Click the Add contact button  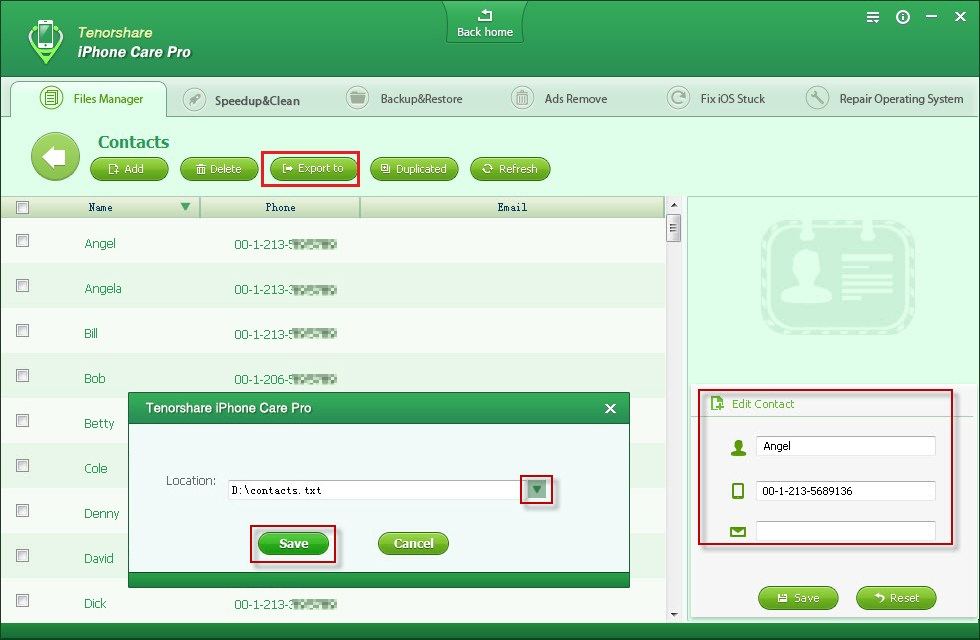[129, 169]
